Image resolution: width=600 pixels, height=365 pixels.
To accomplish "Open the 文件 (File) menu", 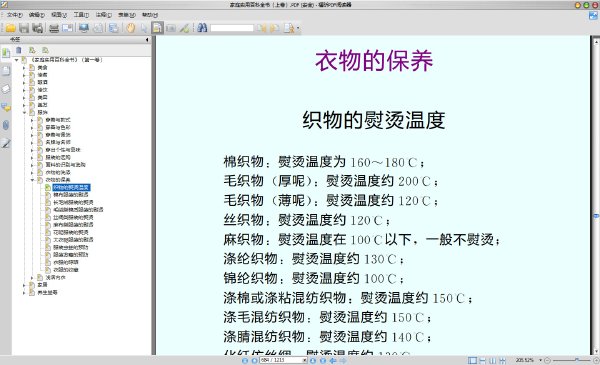I will tap(15, 15).
